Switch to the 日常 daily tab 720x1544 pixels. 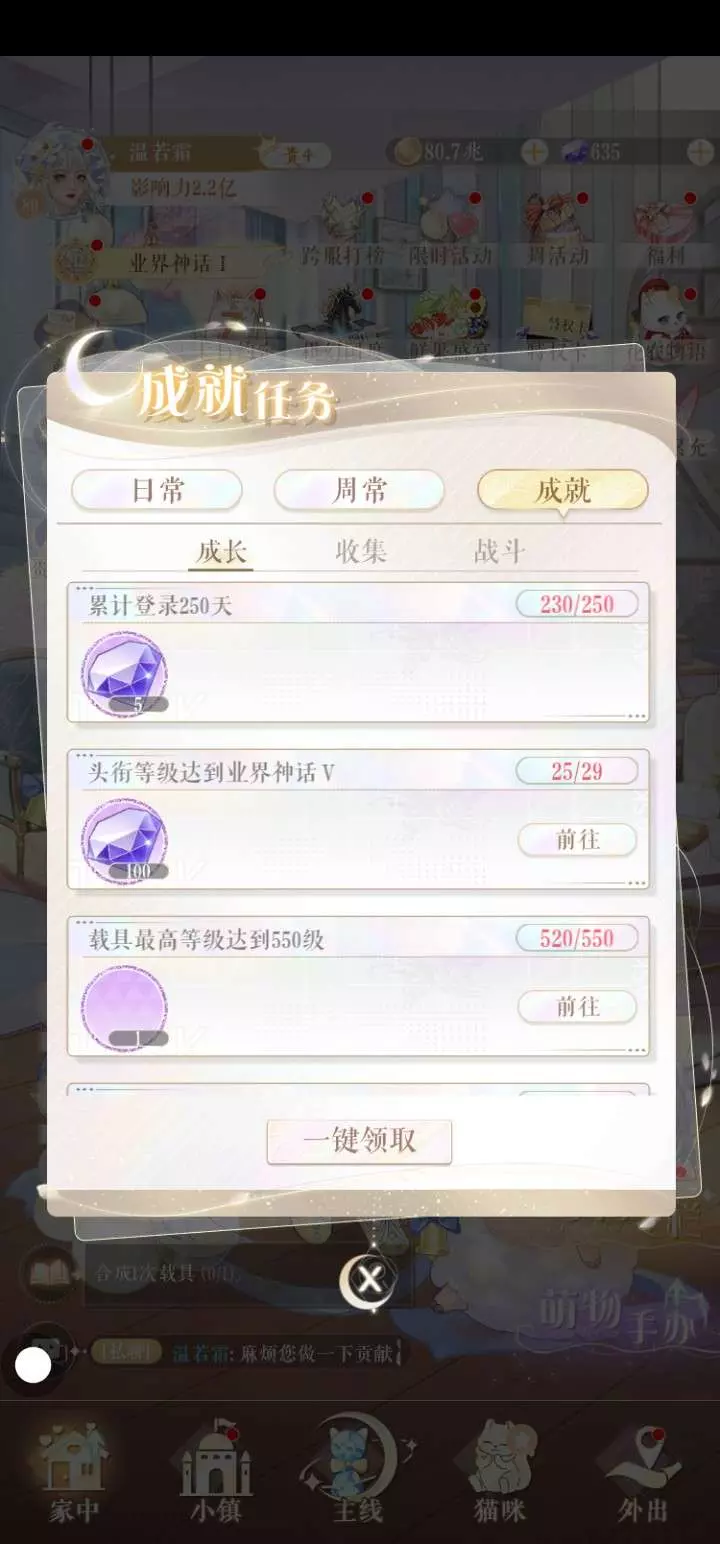(157, 490)
